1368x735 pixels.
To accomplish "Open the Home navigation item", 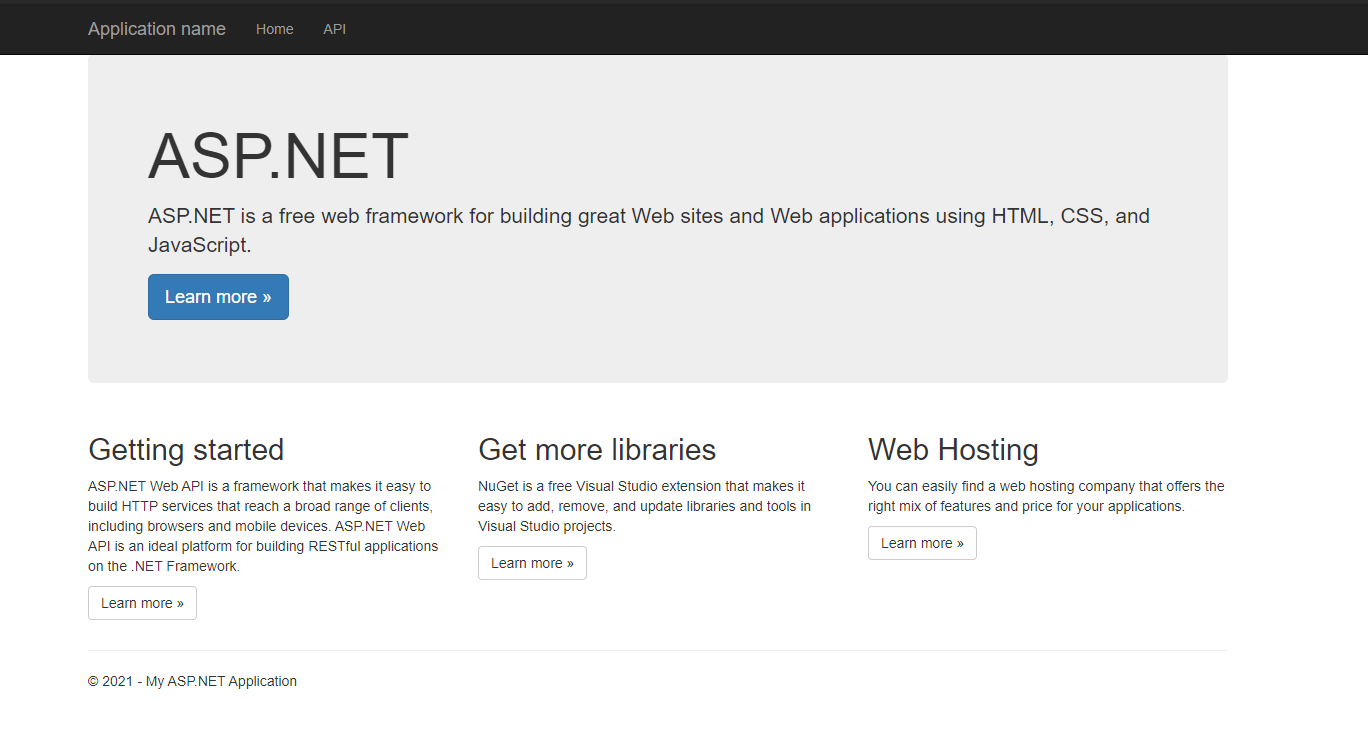I will point(275,29).
